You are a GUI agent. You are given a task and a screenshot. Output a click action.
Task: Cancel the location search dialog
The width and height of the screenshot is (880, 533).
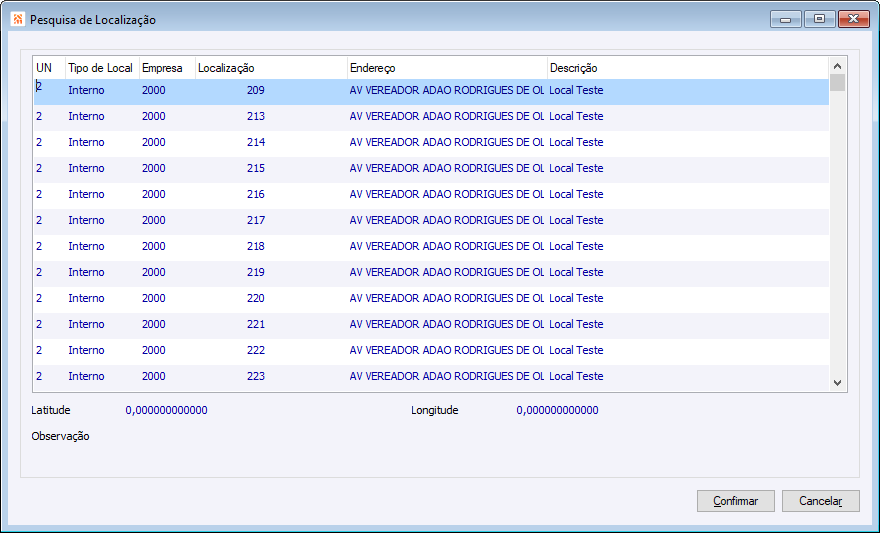(x=821, y=501)
